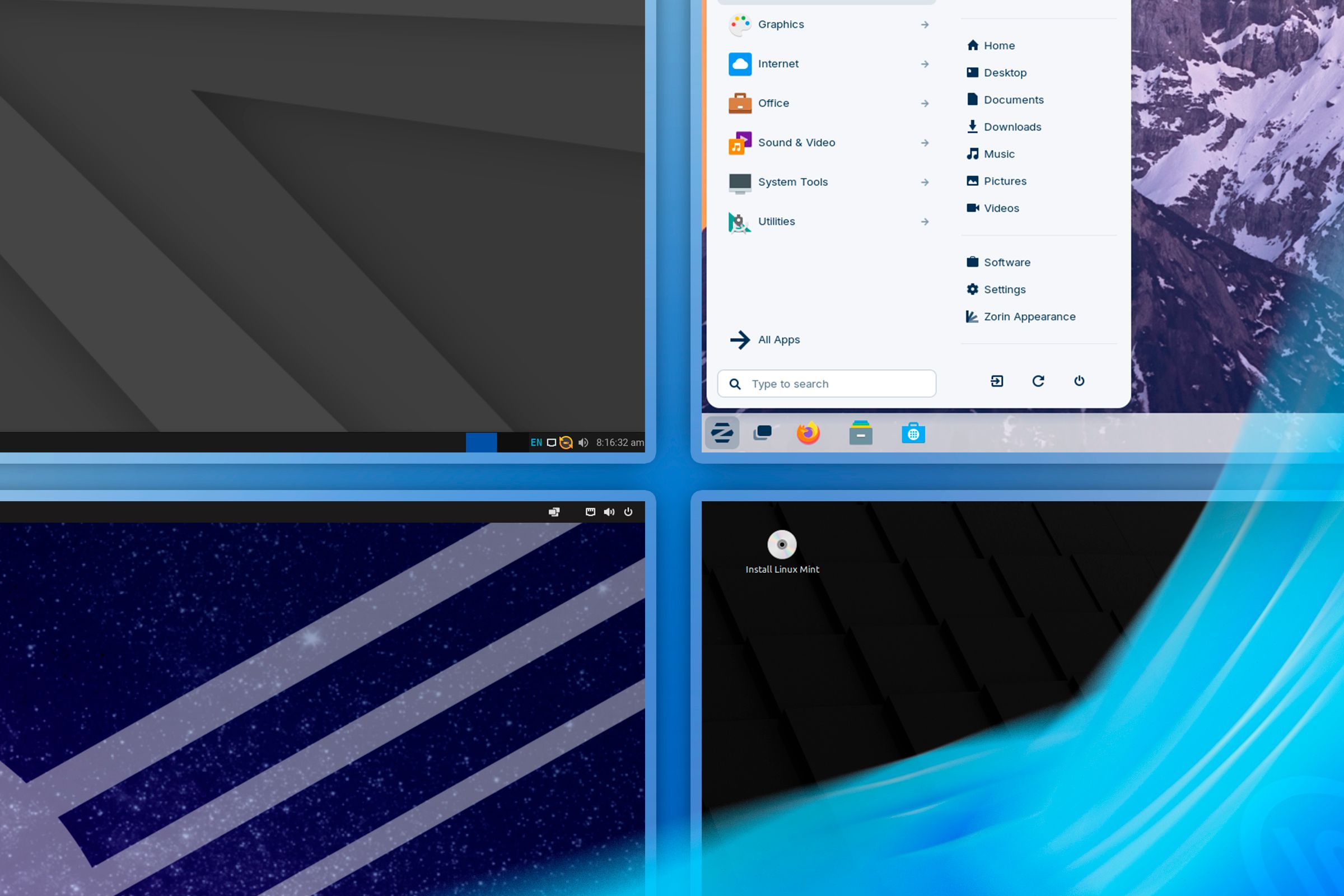Click the keyboard language EN toggle

click(x=535, y=442)
